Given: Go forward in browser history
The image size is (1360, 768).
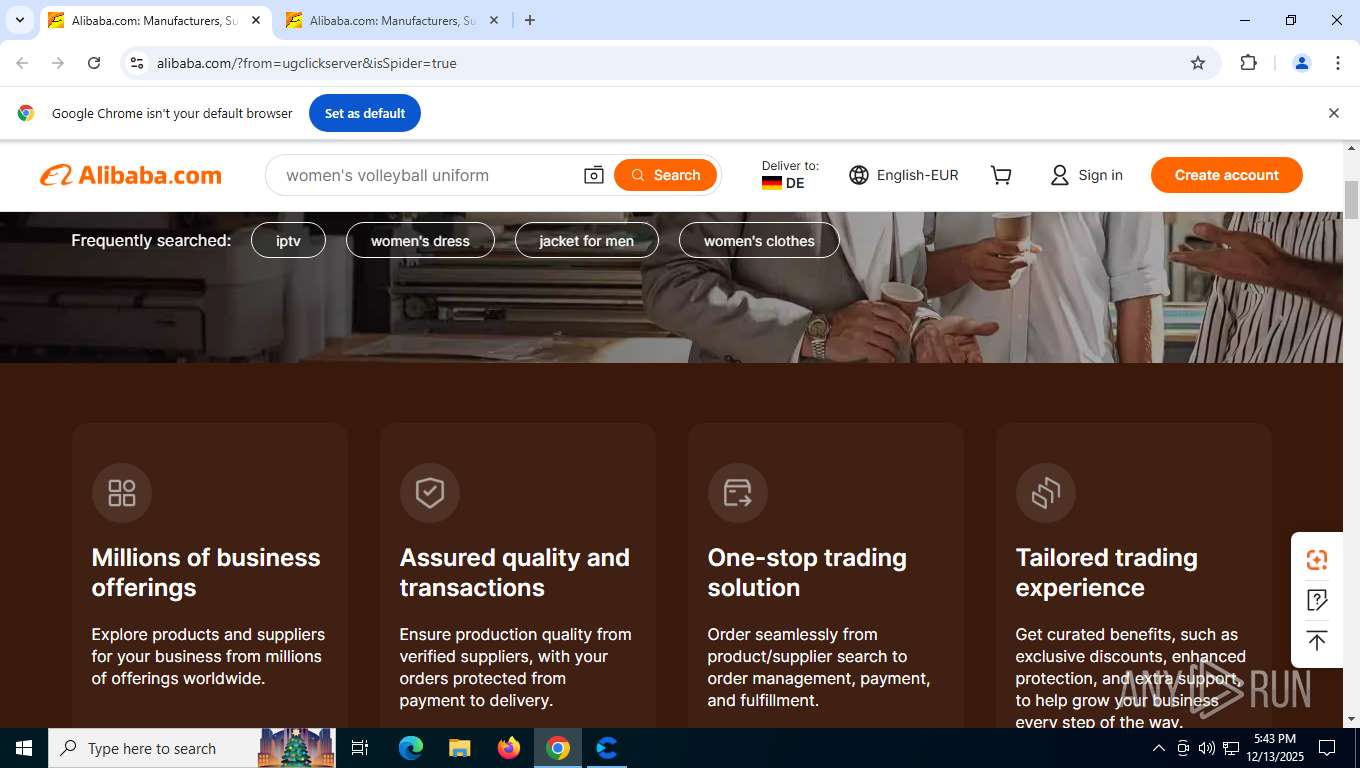Looking at the screenshot, I should pos(58,63).
